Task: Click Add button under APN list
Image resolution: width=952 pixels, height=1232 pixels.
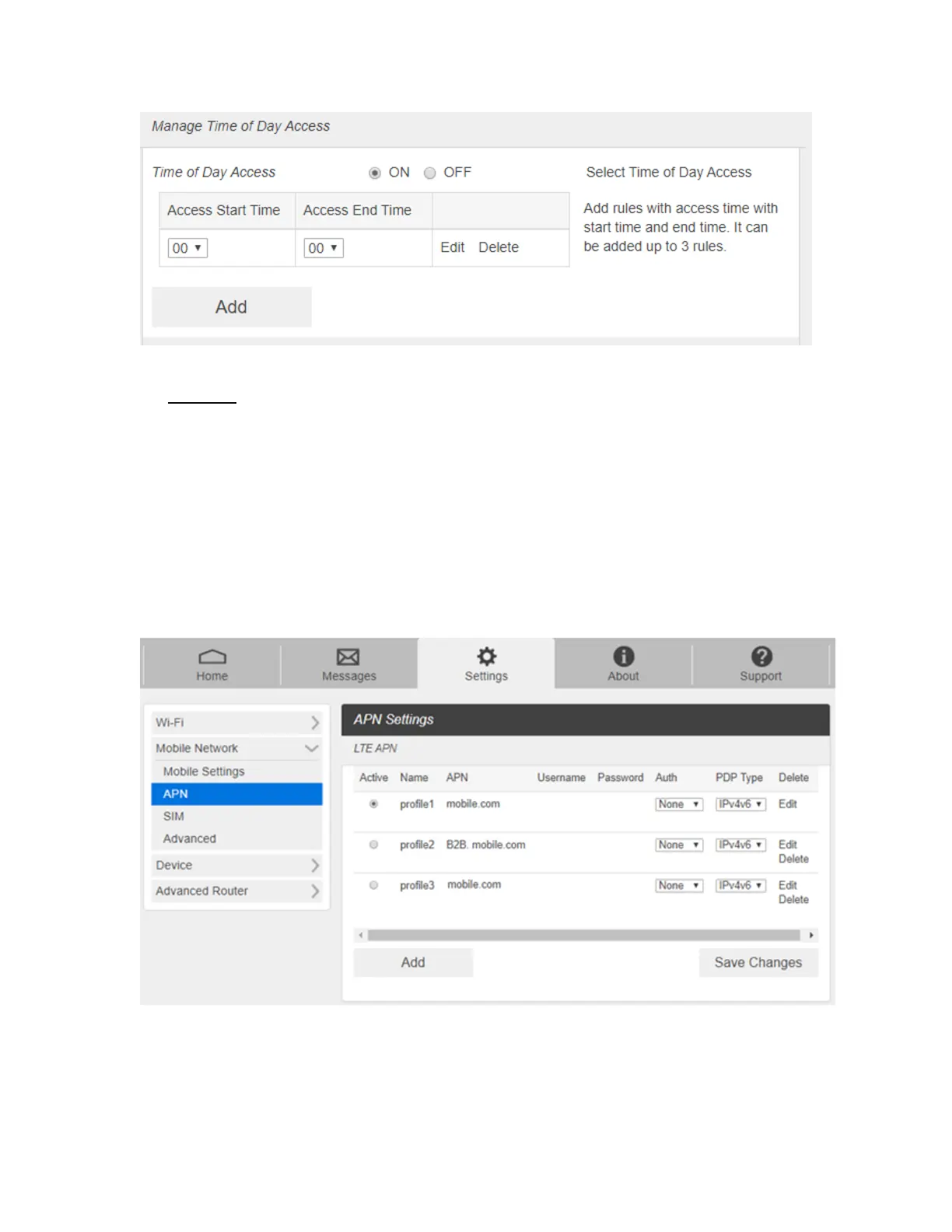Action: (x=413, y=963)
